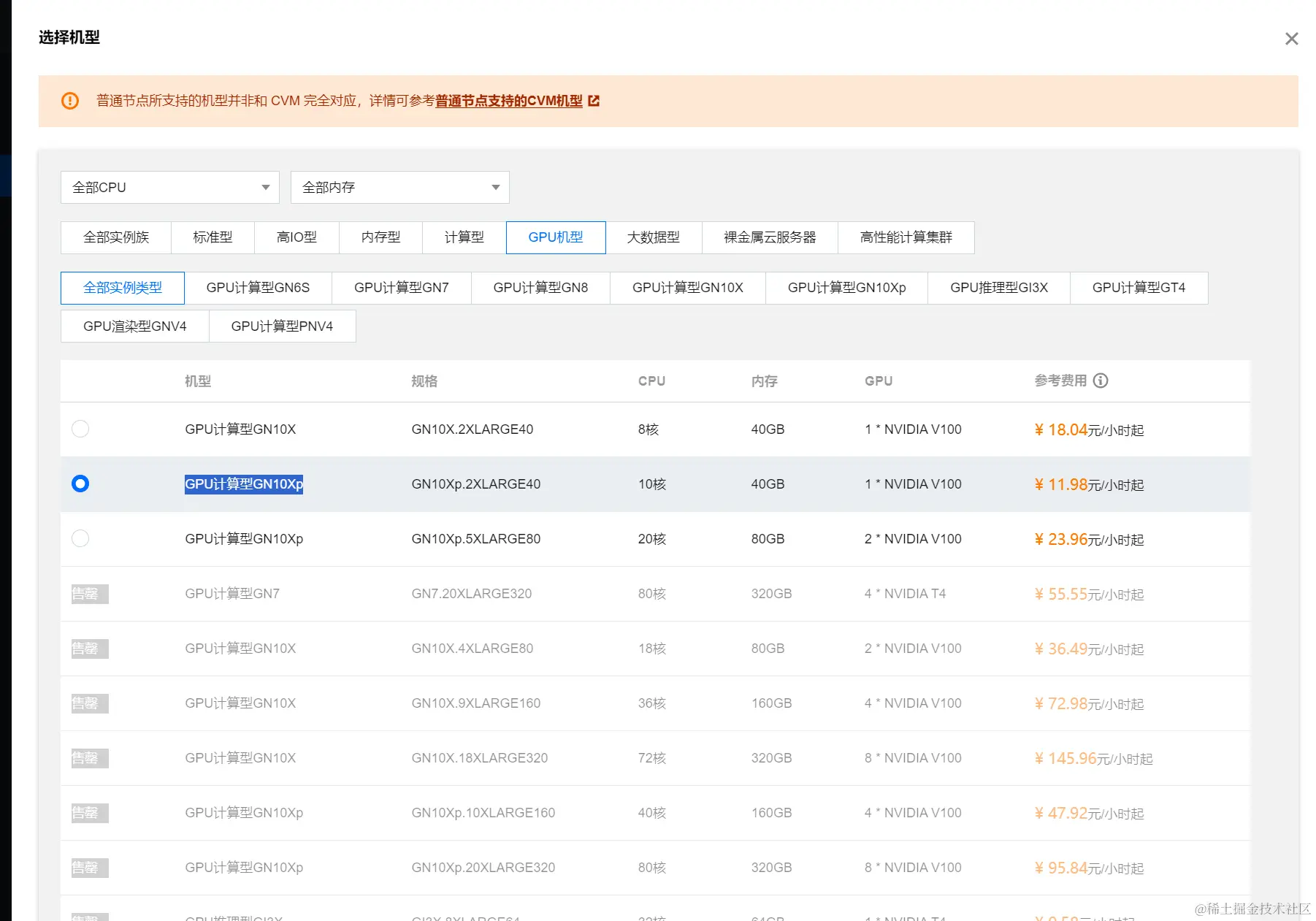Select the GN10Xp.5XLARGE80 radio button
This screenshot has width=1316, height=921.
tap(80, 538)
